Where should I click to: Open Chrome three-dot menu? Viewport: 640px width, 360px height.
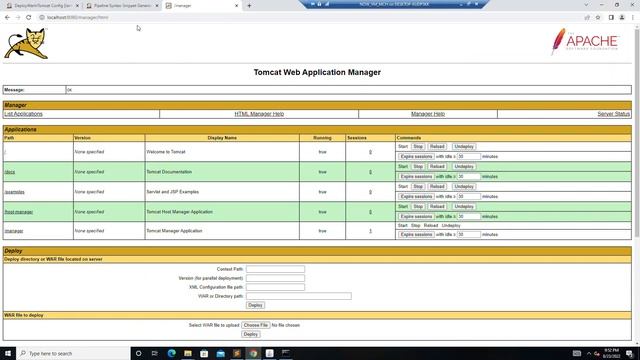click(633, 18)
